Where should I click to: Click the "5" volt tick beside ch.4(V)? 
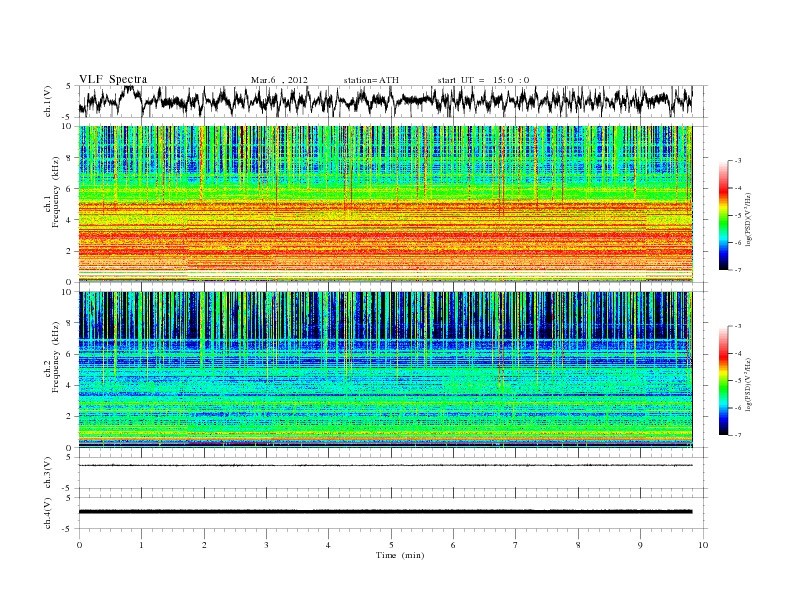(x=69, y=498)
